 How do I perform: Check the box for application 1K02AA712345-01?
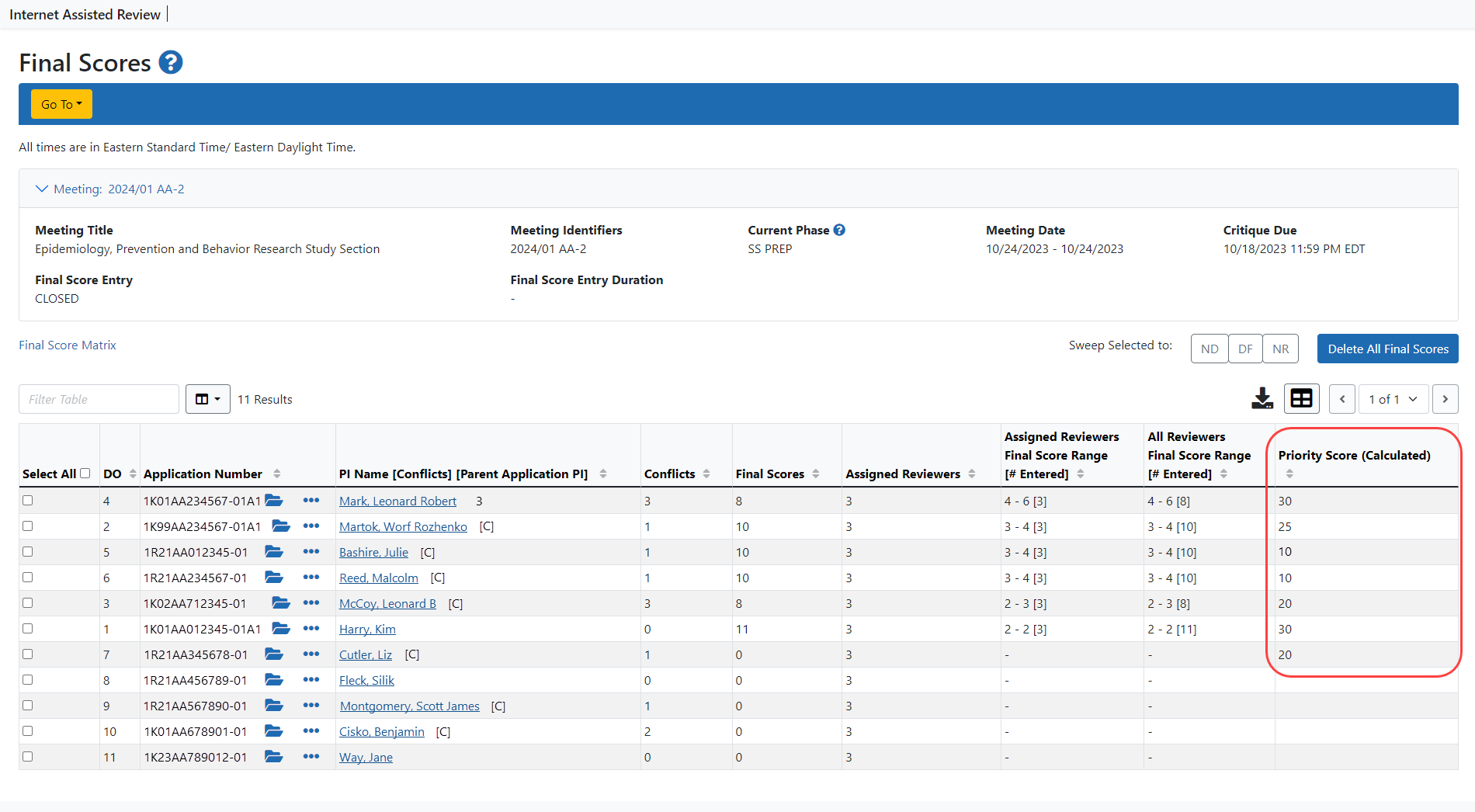pyautogui.click(x=28, y=603)
